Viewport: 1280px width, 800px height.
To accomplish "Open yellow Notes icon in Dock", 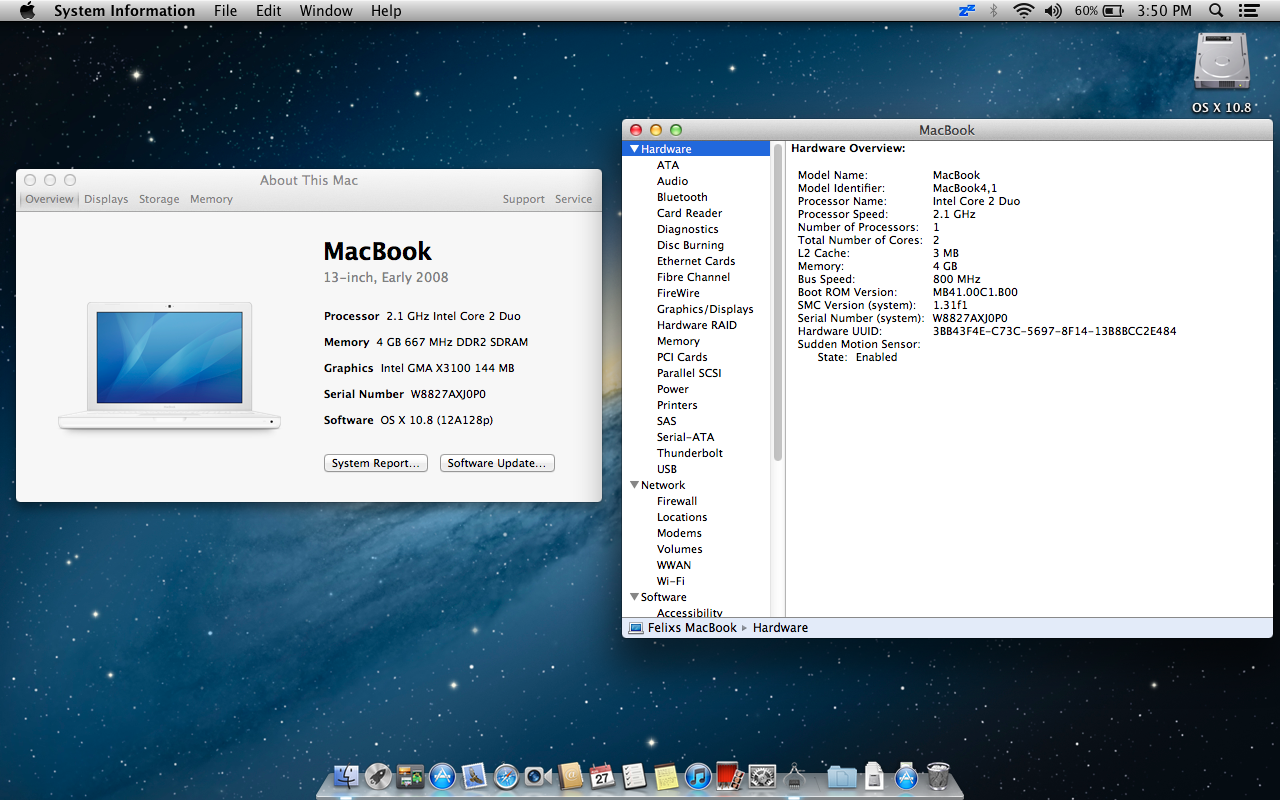I will pyautogui.click(x=666, y=776).
